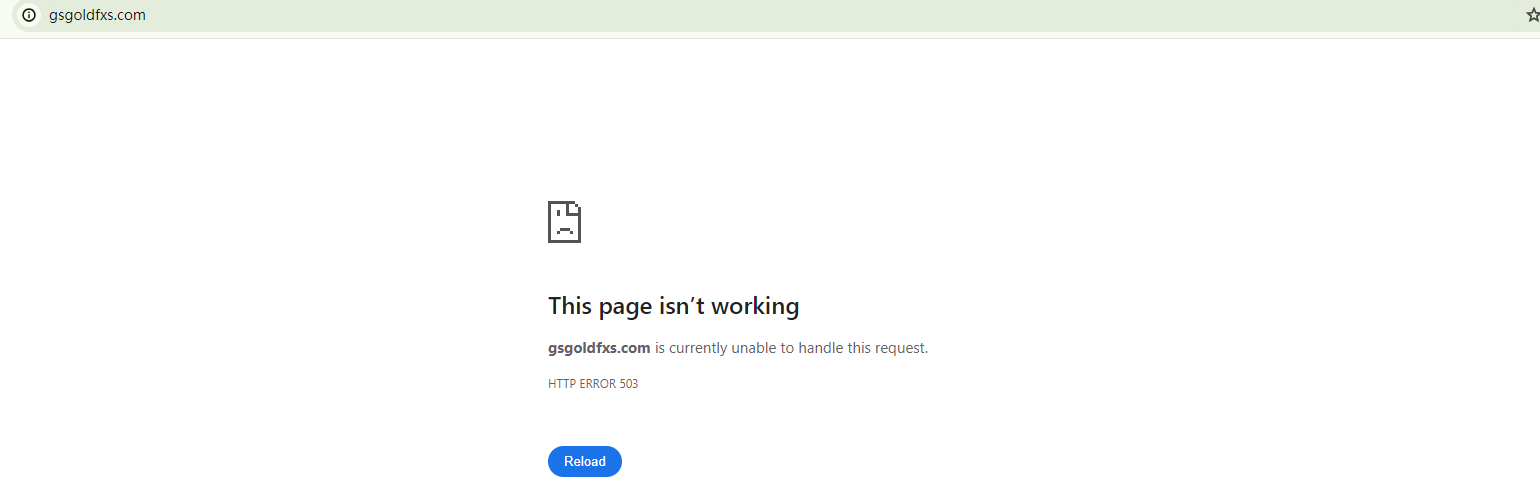Image resolution: width=1540 pixels, height=483 pixels.
Task: Click the bold gsgoldfxs.com domain in the message
Action: tap(599, 348)
